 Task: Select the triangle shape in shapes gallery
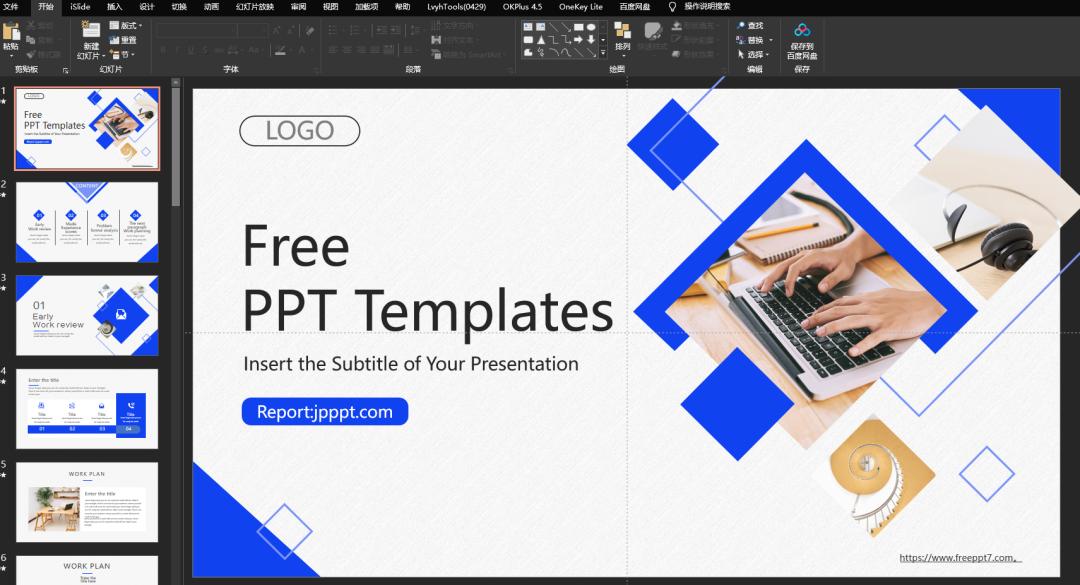point(541,40)
